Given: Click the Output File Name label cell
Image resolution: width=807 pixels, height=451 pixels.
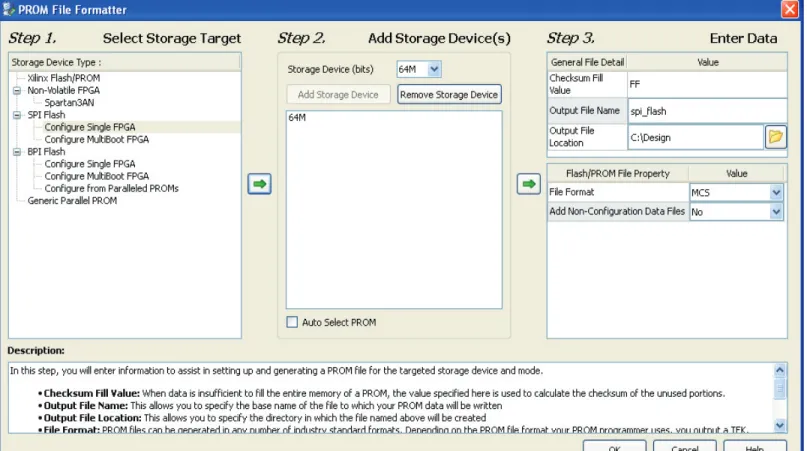Looking at the screenshot, I should (x=587, y=111).
